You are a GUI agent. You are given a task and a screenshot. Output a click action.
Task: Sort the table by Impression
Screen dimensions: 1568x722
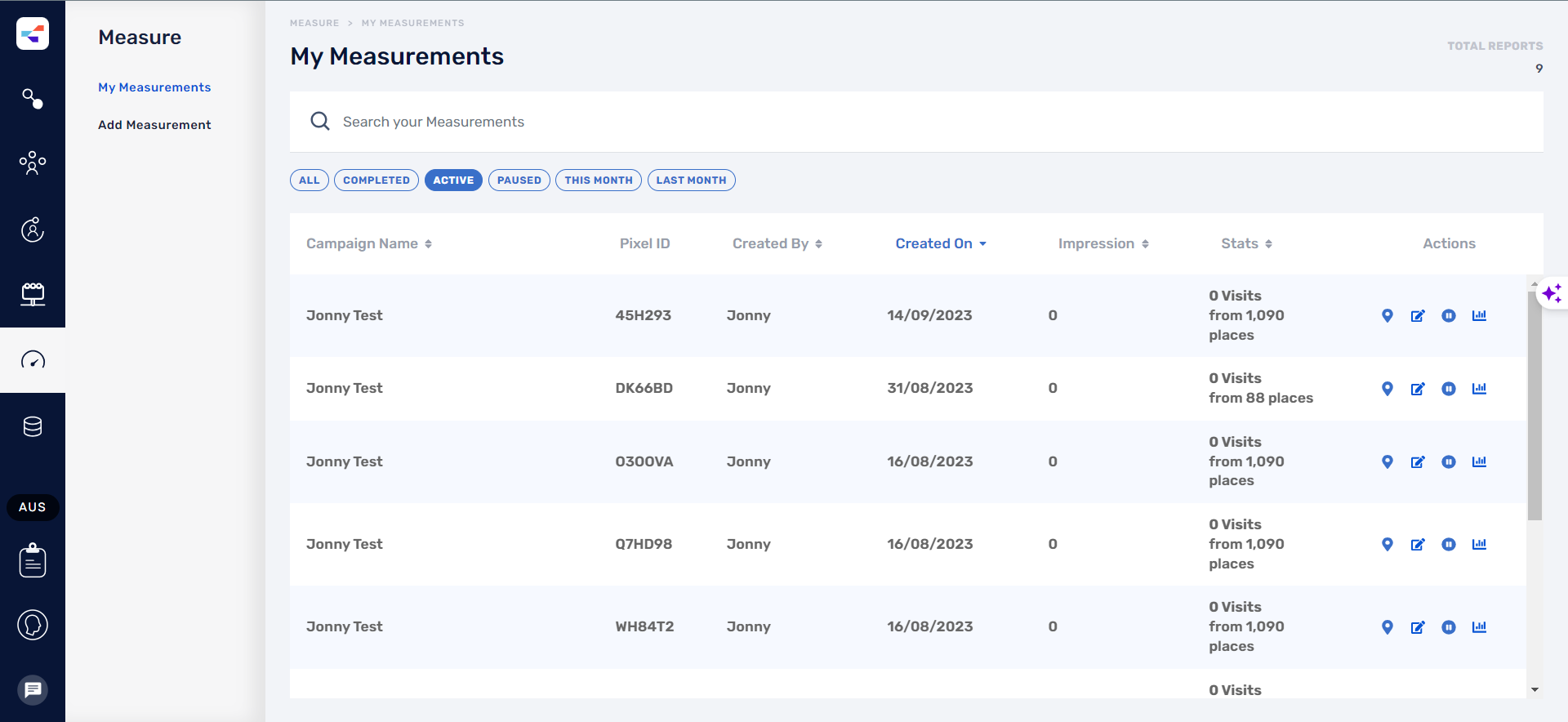tap(1103, 243)
